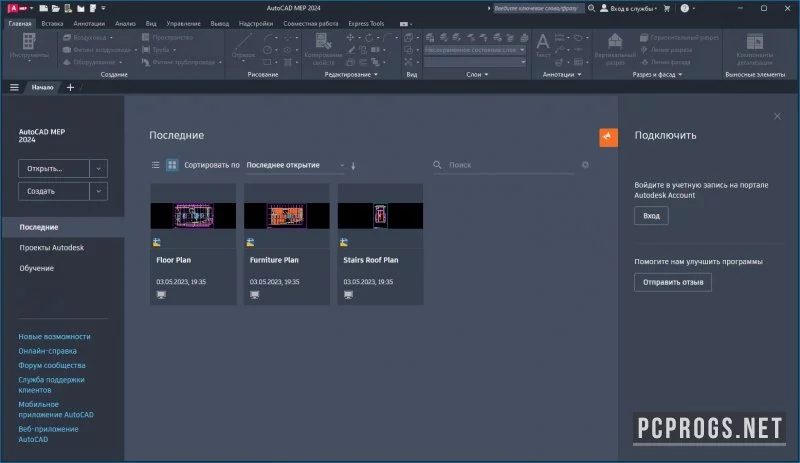This screenshot has width=800, height=463.
Task: Click the magnifier search icon in title bar
Action: click(x=591, y=8)
